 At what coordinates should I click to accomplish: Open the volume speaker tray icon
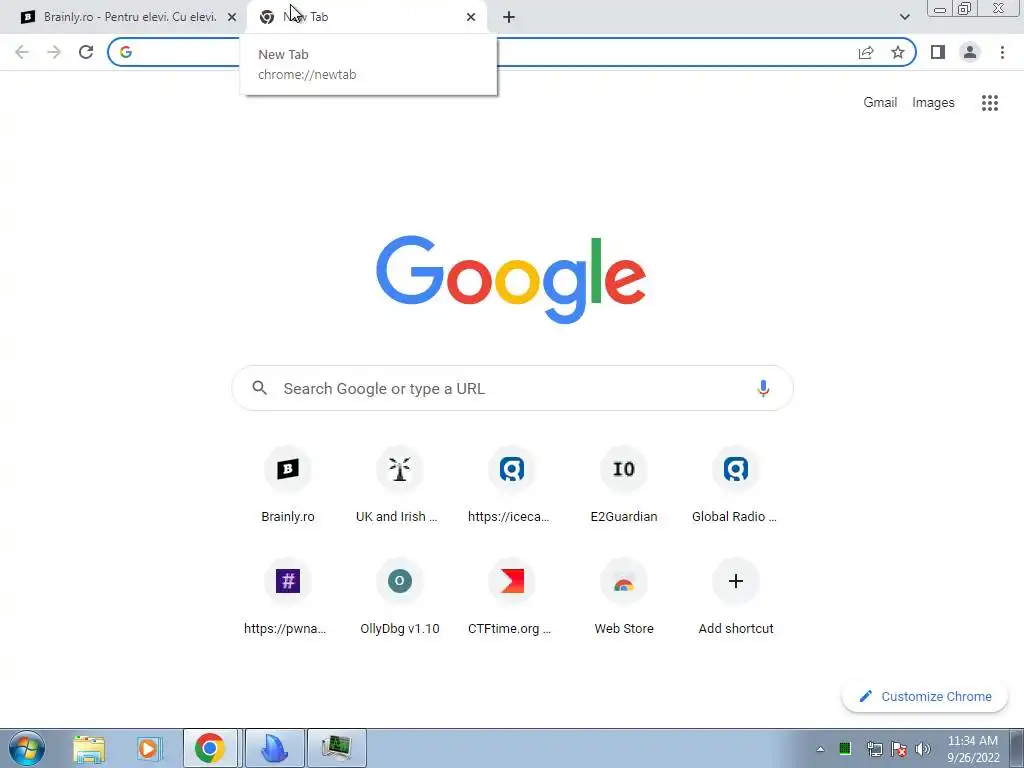pos(923,749)
